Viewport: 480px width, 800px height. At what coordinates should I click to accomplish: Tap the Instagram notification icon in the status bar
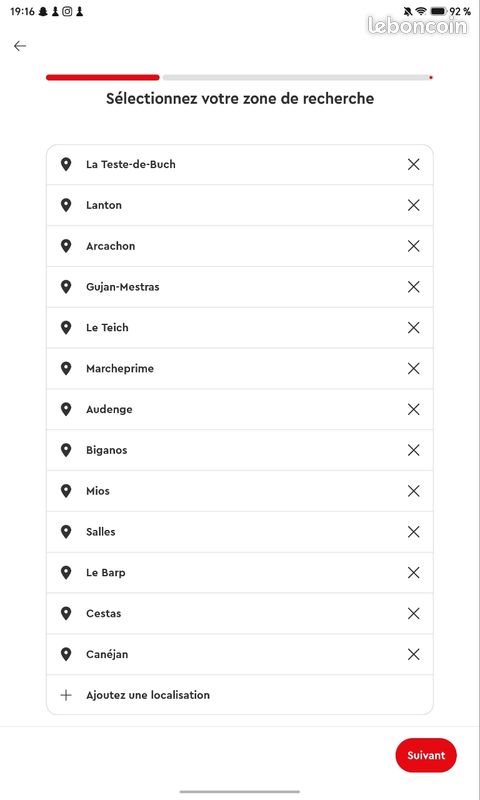(67, 11)
